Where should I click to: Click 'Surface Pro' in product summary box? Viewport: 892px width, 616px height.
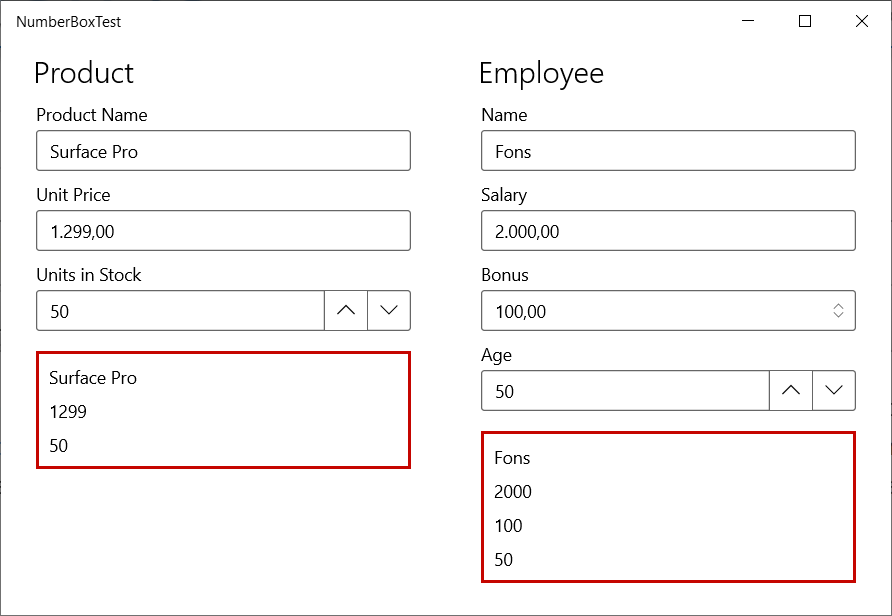[93, 378]
